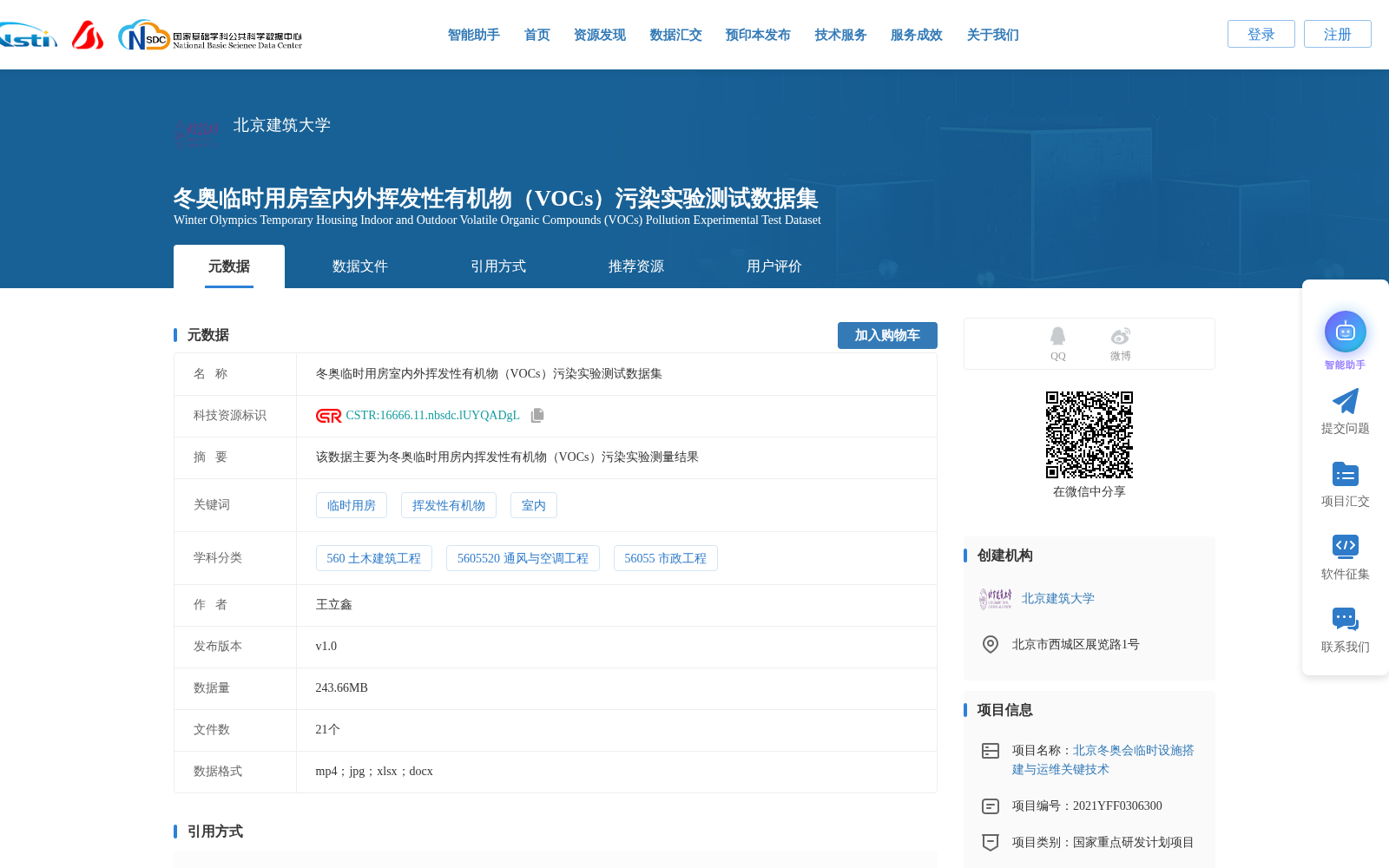Click the 注册 button
The height and width of the screenshot is (868, 1389).
[x=1338, y=34]
